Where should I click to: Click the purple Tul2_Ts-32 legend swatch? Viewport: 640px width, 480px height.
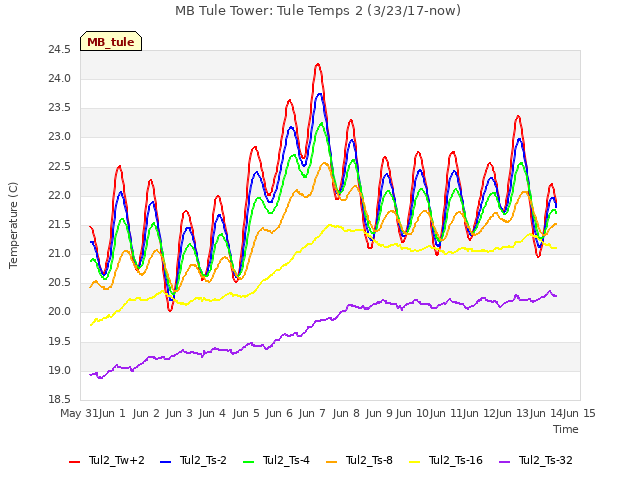coord(504,462)
